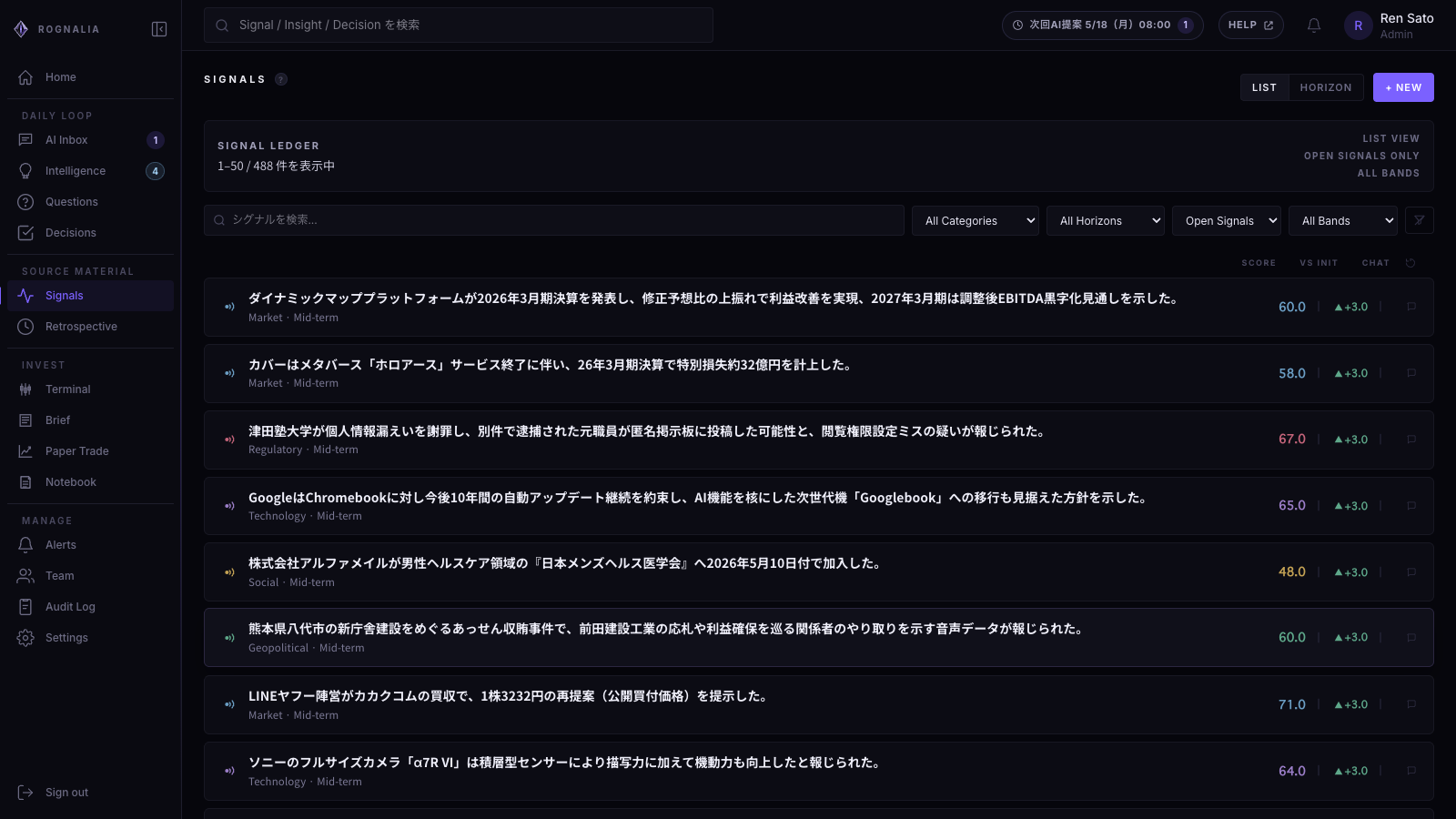Click the clear filters funnel icon
The width and height of the screenshot is (1456, 819).
coord(1420,220)
